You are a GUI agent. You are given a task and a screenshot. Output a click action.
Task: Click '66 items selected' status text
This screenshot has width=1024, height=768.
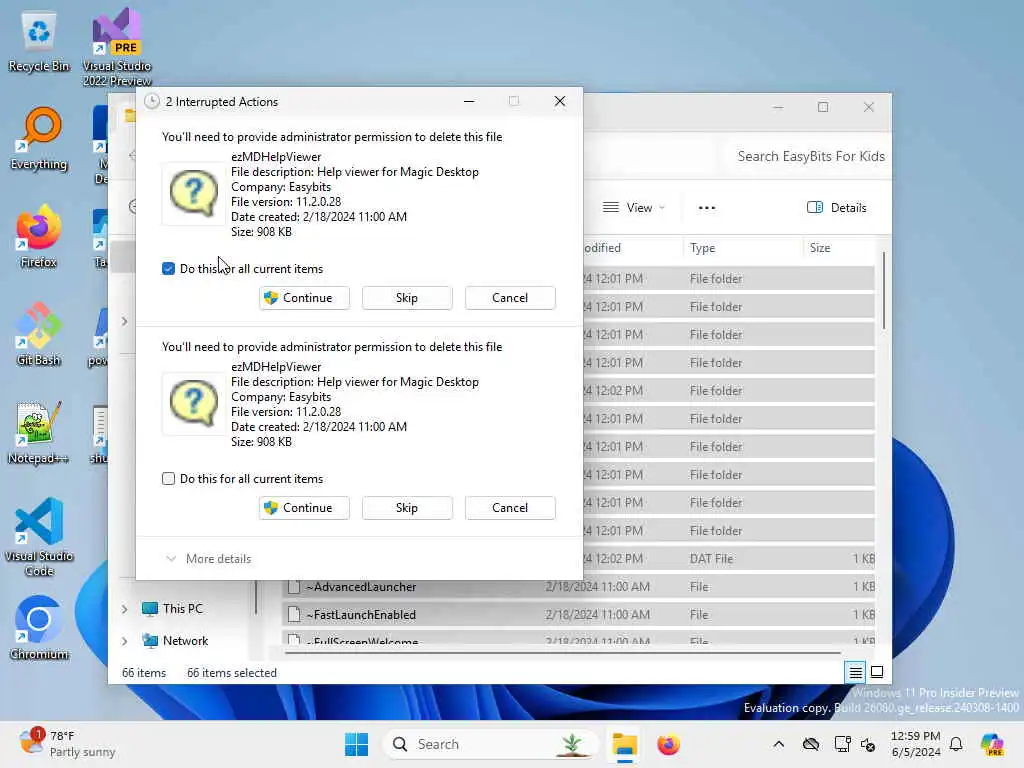click(232, 673)
